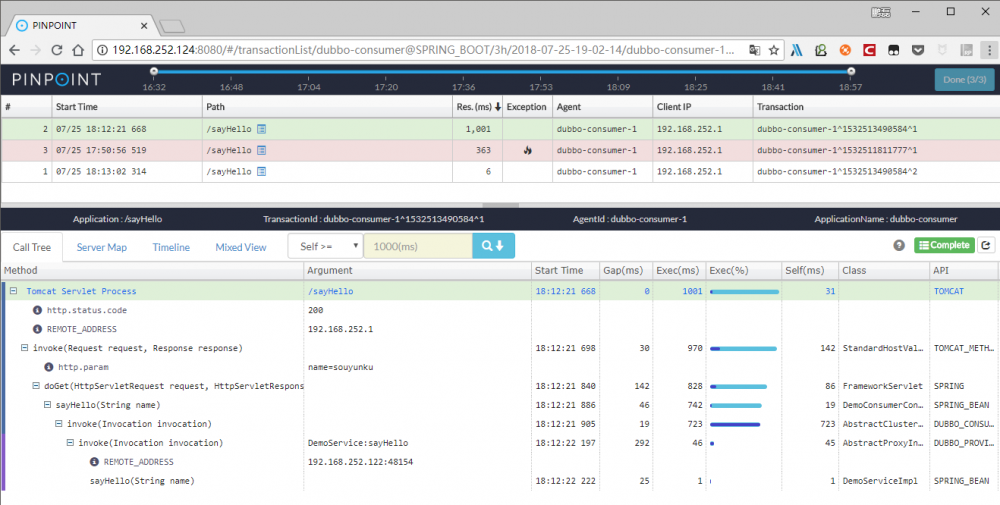Collapse the doGet(HttpServletRequest request) node
Screen dimensions: 1000x505
click(36, 386)
